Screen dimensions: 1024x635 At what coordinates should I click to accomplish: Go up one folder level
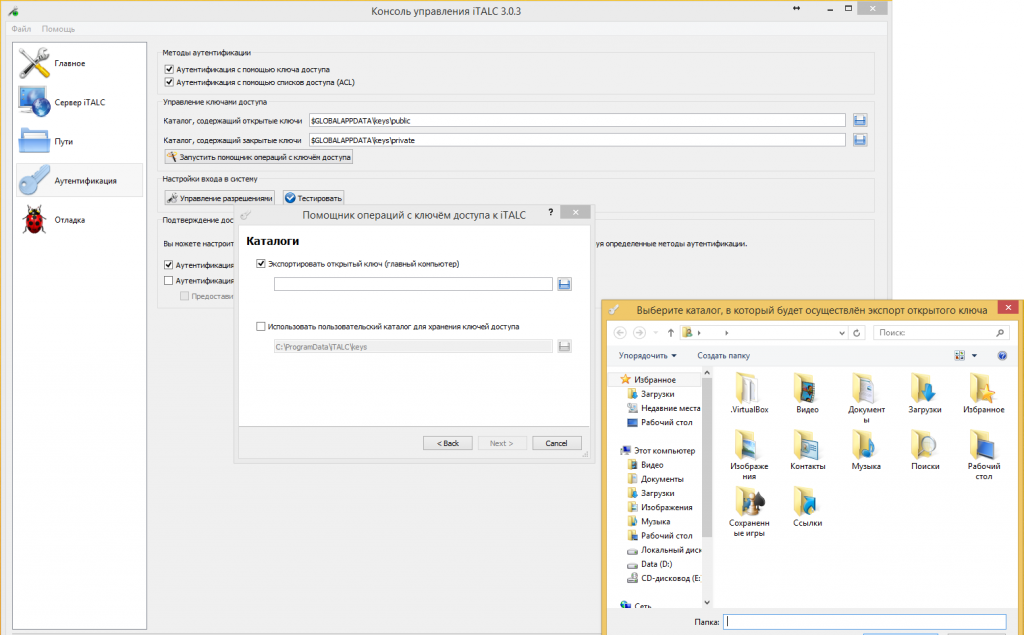(670, 333)
